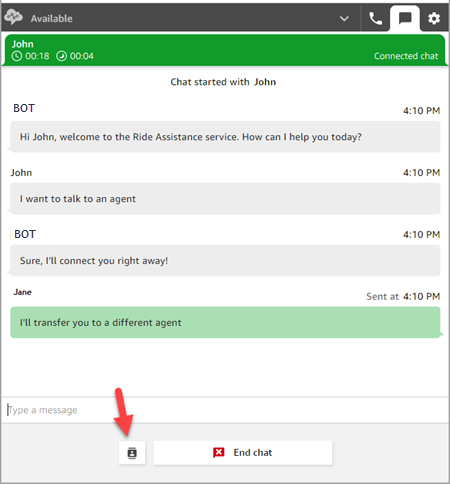Click the Amazon Connect cloud logo

coord(14,17)
